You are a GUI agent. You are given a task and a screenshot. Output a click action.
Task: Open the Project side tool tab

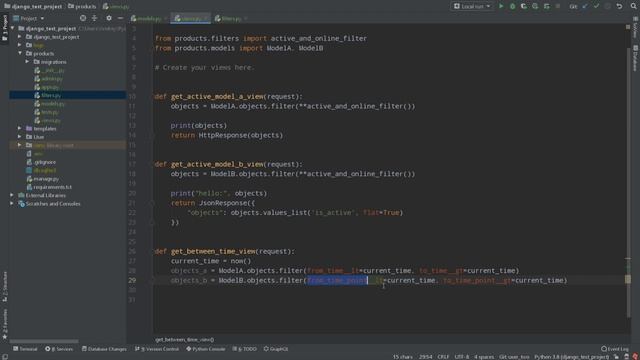[4, 28]
